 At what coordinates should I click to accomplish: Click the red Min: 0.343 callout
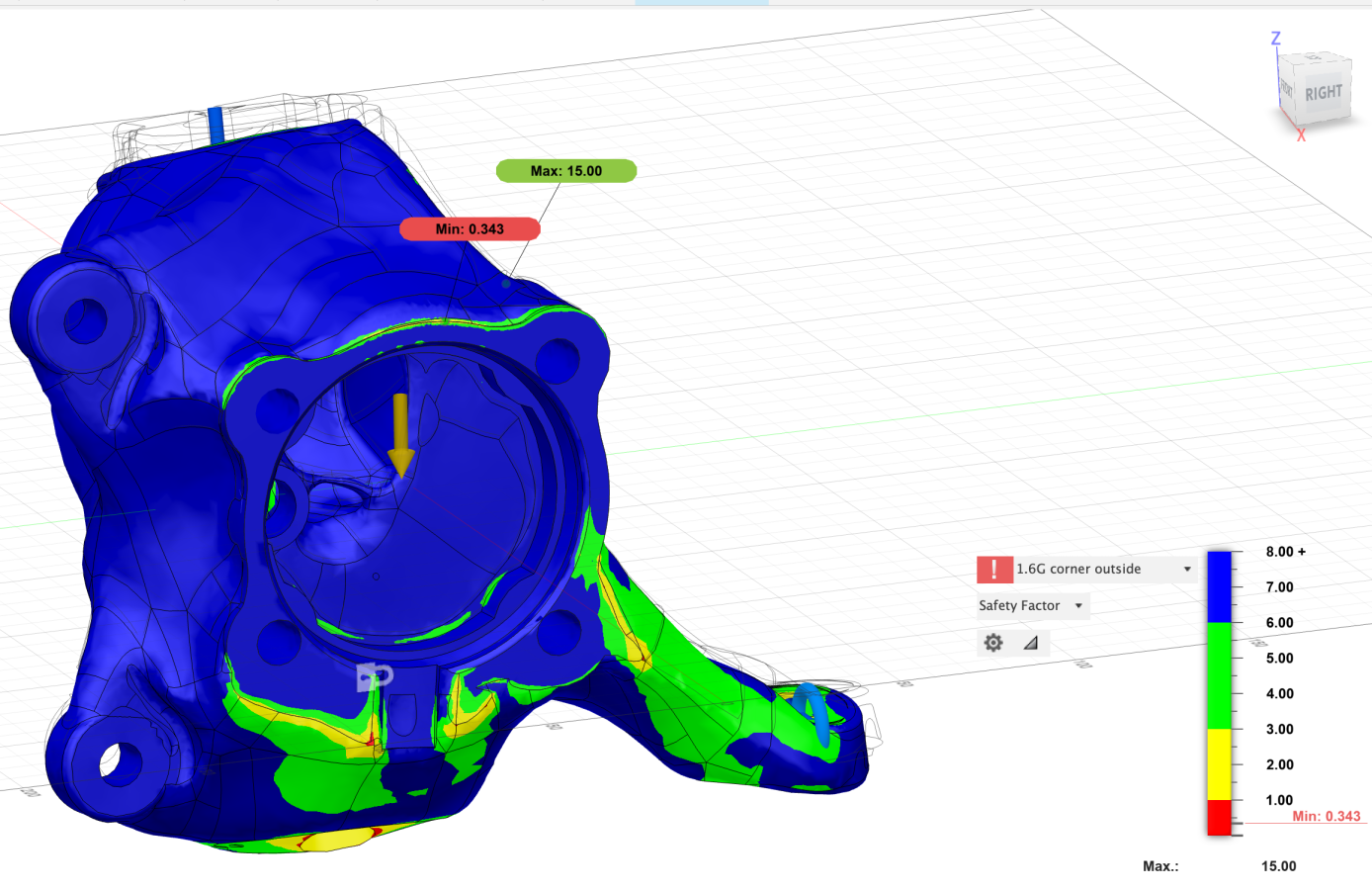pyautogui.click(x=470, y=229)
